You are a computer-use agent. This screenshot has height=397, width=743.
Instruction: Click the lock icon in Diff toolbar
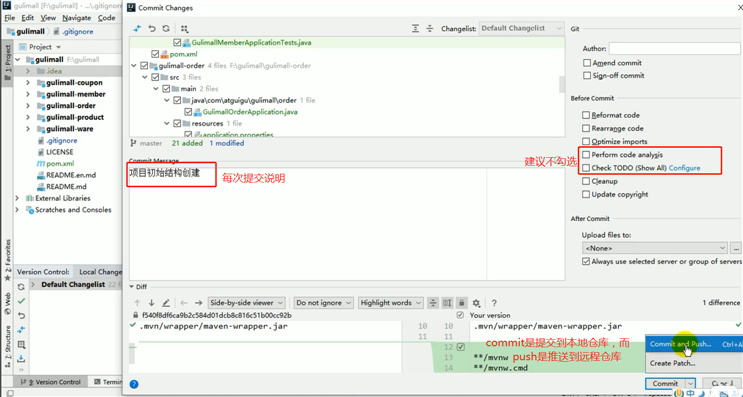tap(462, 303)
